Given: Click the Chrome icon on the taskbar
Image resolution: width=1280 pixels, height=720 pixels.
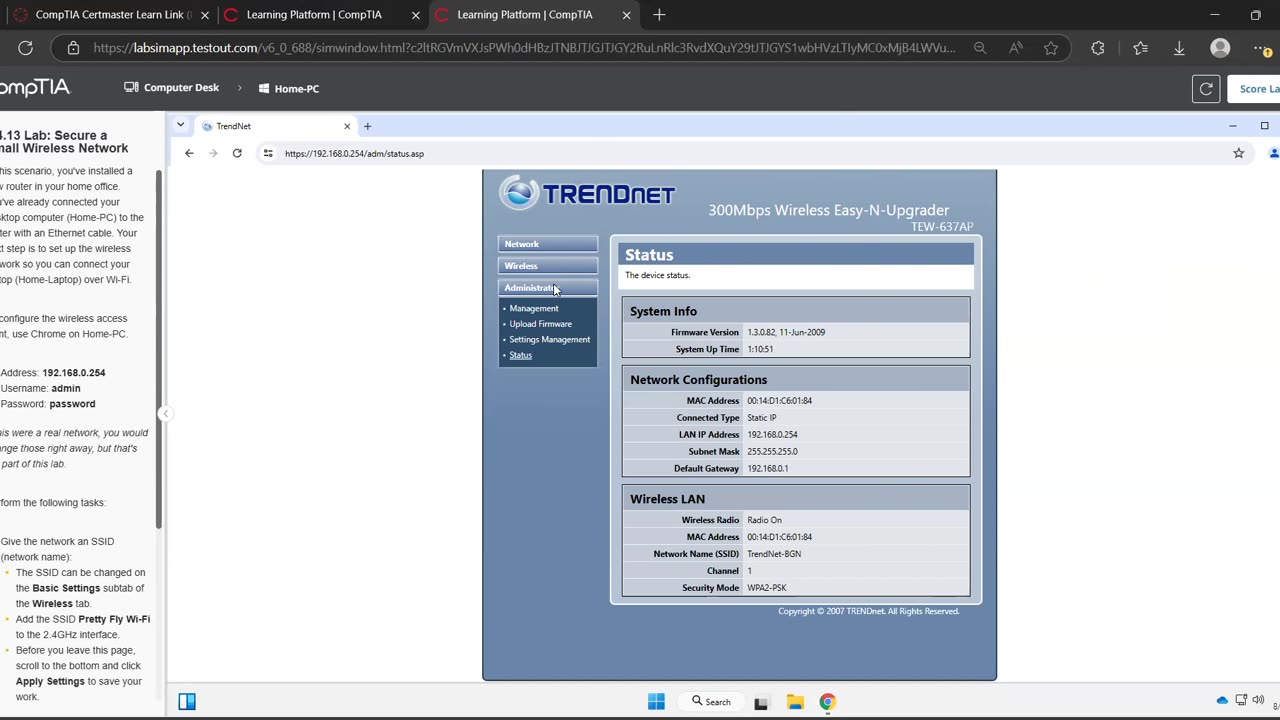Looking at the screenshot, I should pyautogui.click(x=828, y=702).
